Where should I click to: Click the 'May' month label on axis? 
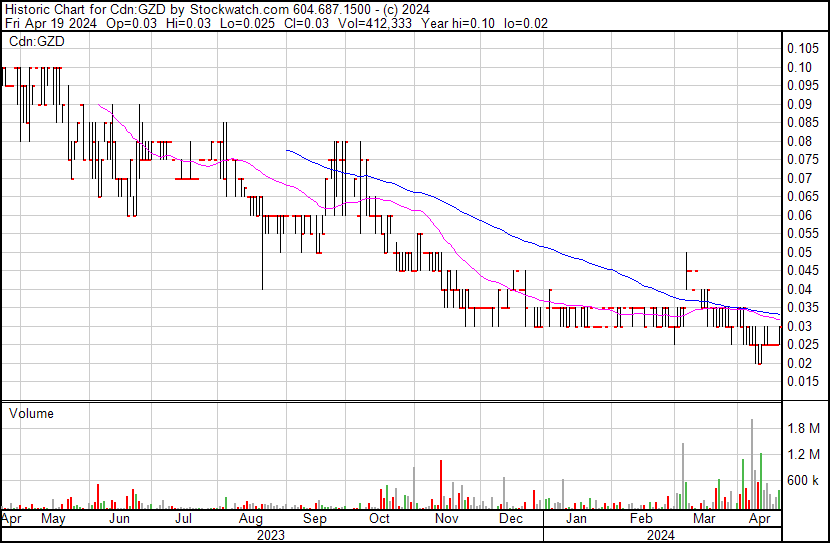pyautogui.click(x=53, y=518)
